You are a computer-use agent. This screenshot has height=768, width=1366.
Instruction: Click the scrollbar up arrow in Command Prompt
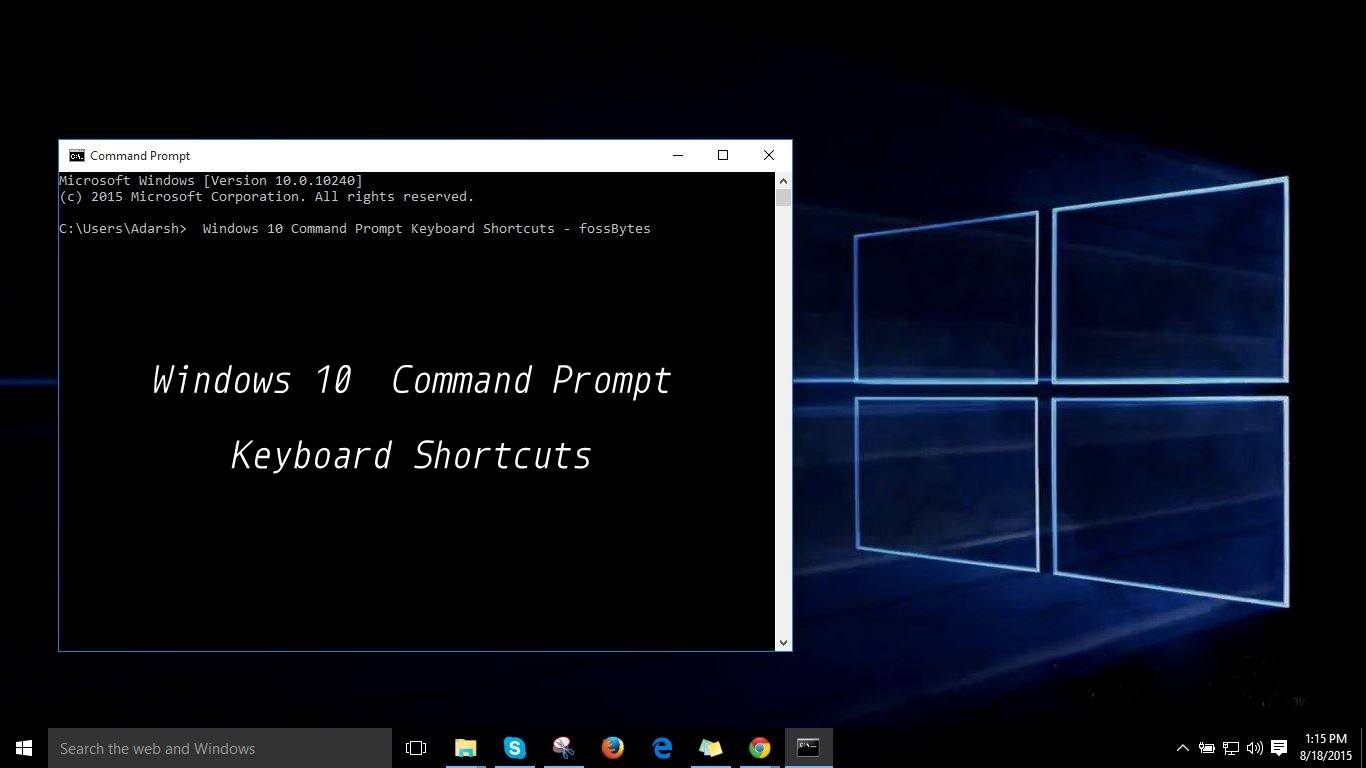(x=783, y=181)
